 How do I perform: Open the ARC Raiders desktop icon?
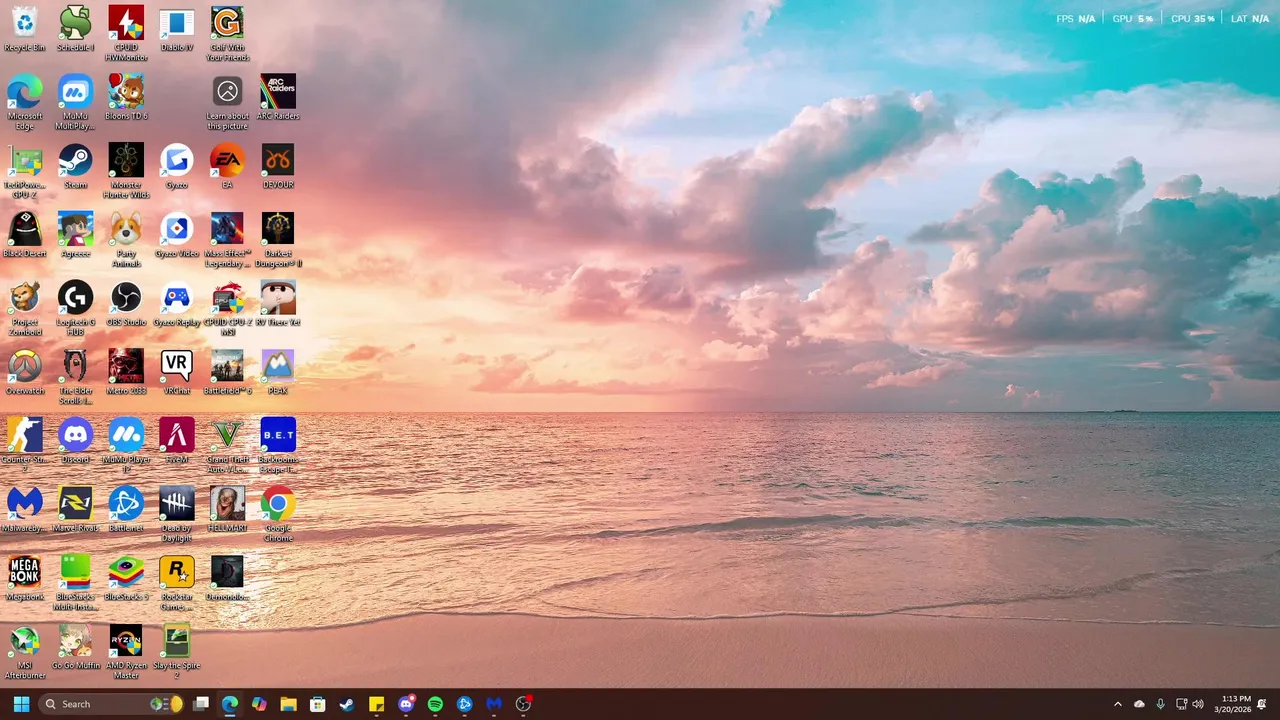(x=278, y=98)
